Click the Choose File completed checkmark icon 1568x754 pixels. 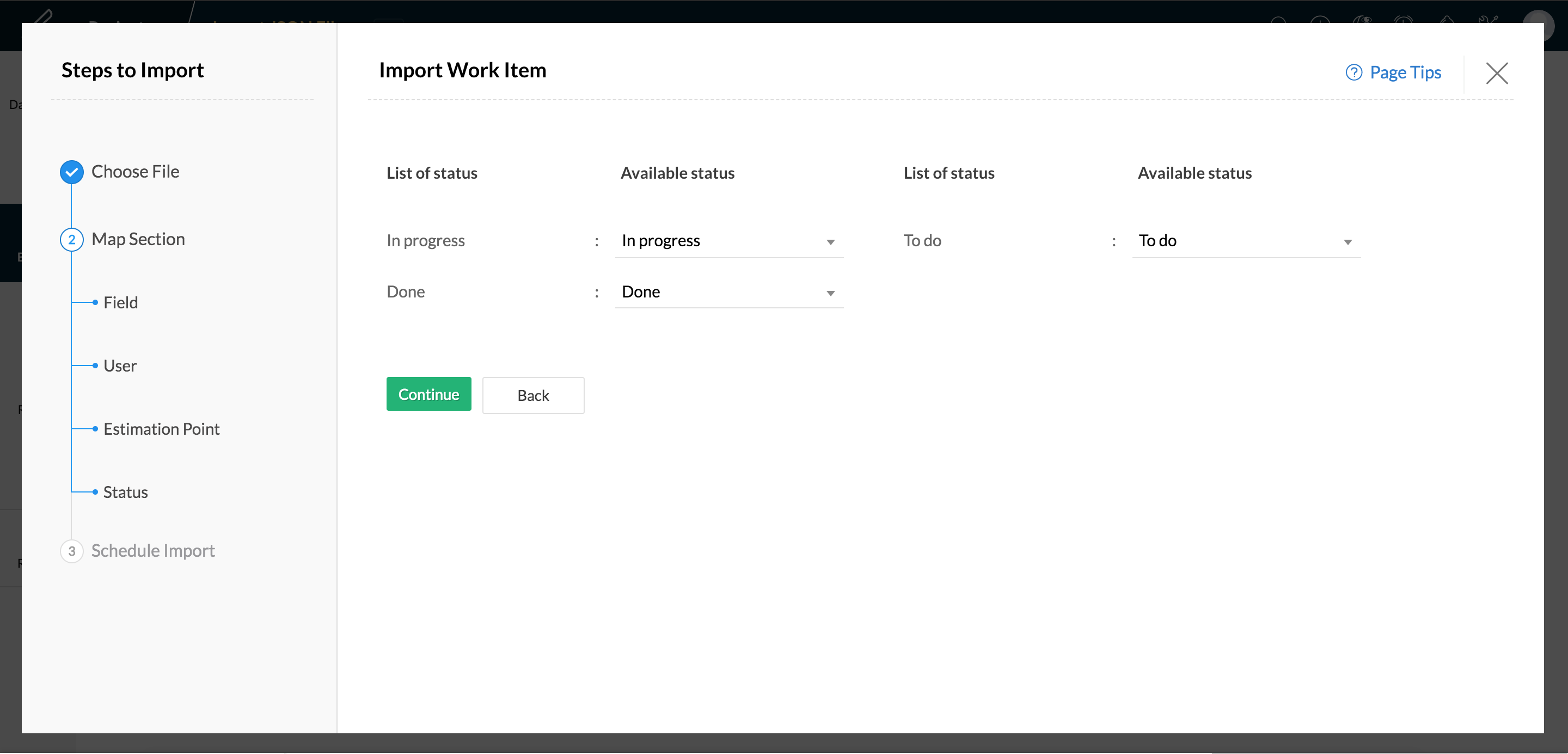[x=72, y=172]
